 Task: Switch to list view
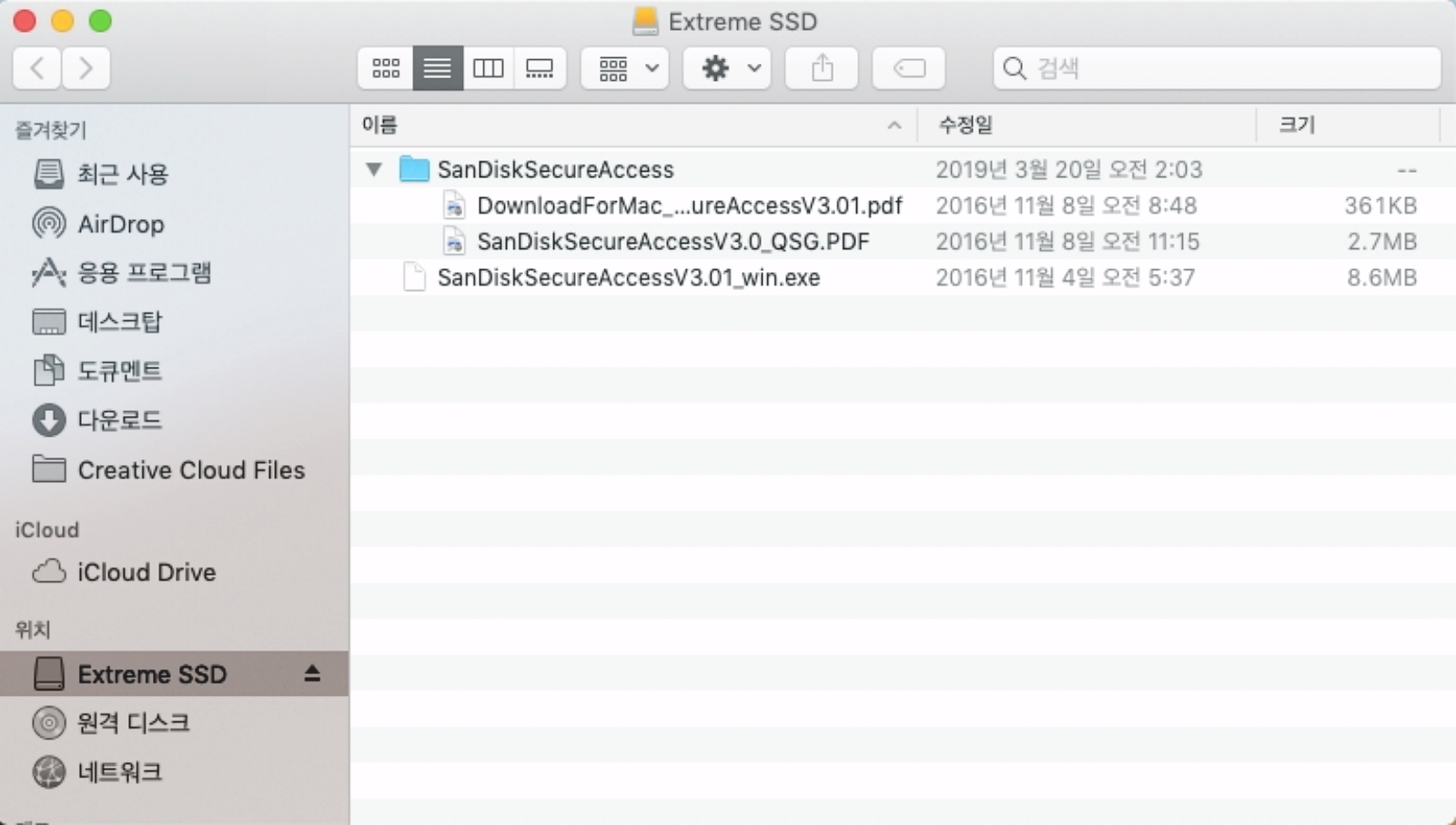[x=438, y=68]
